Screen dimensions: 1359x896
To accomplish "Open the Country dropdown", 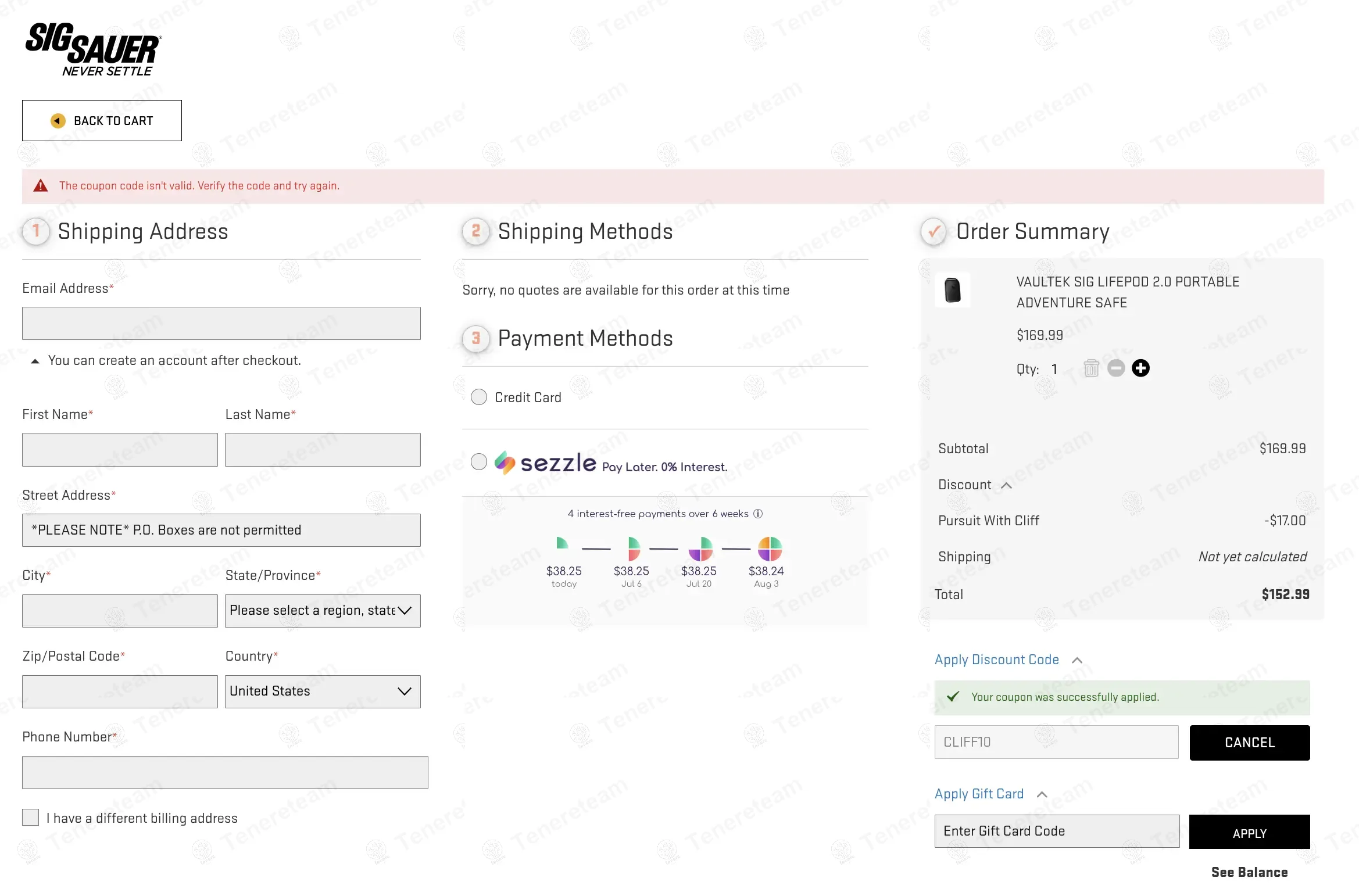I will 323,691.
